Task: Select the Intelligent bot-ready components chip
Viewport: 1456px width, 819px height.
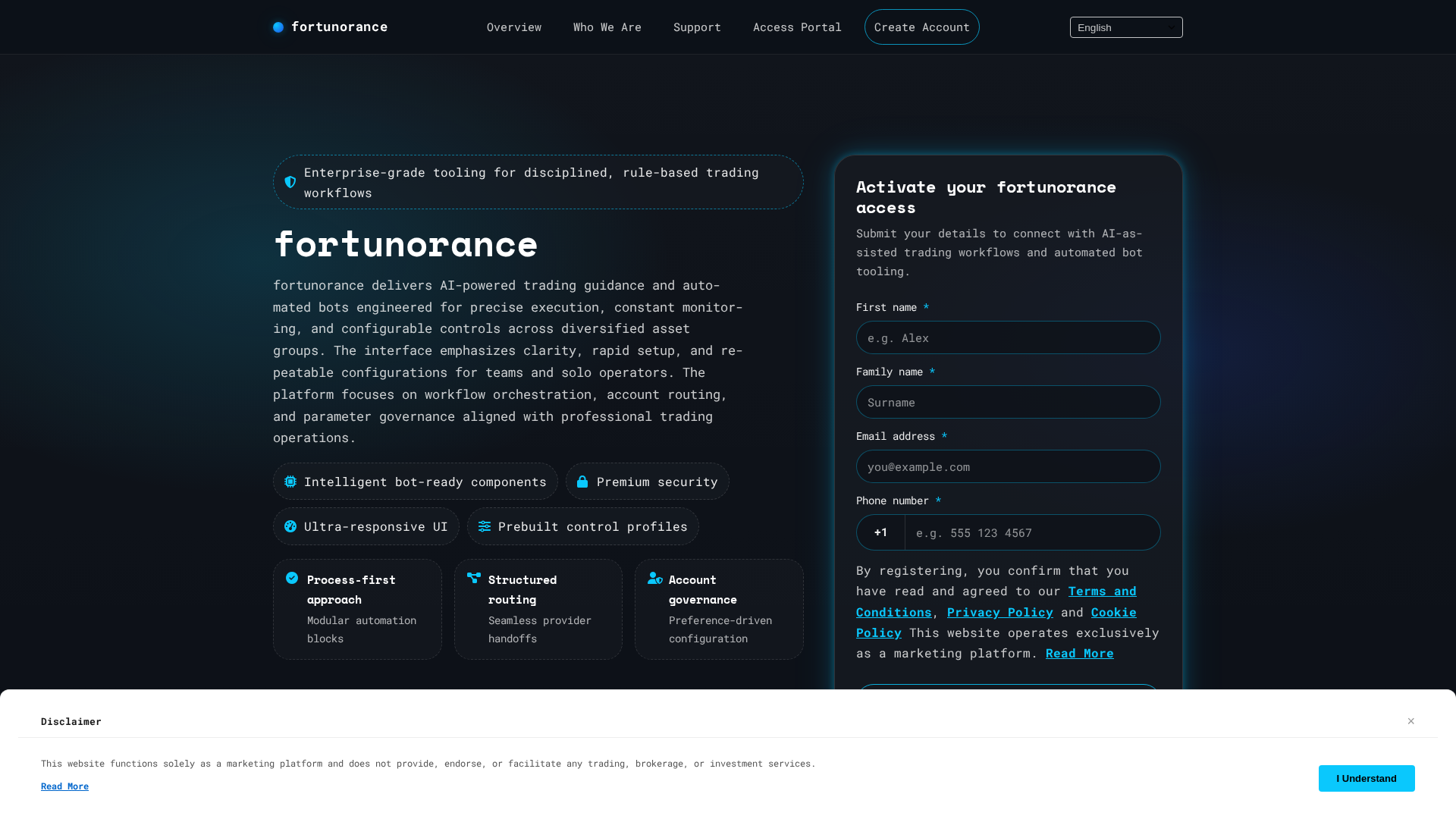Action: (416, 482)
